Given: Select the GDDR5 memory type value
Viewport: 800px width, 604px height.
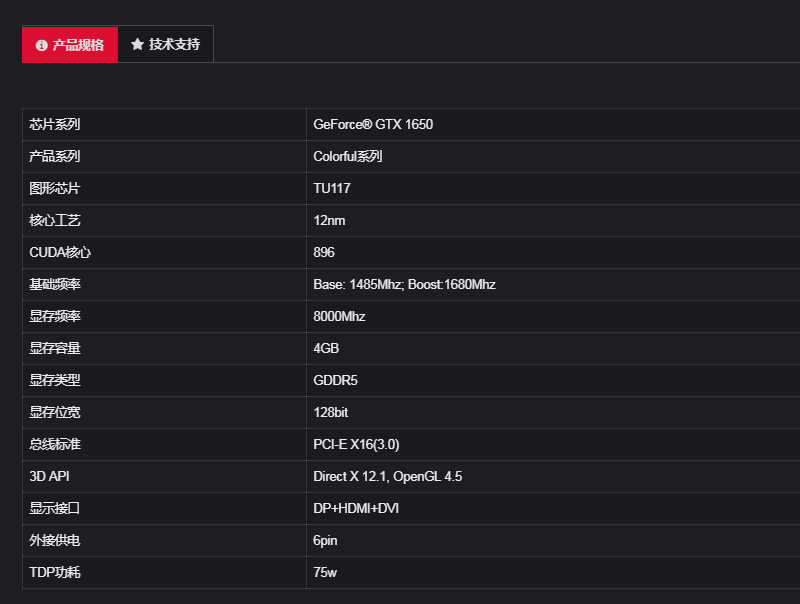Looking at the screenshot, I should pos(336,380).
